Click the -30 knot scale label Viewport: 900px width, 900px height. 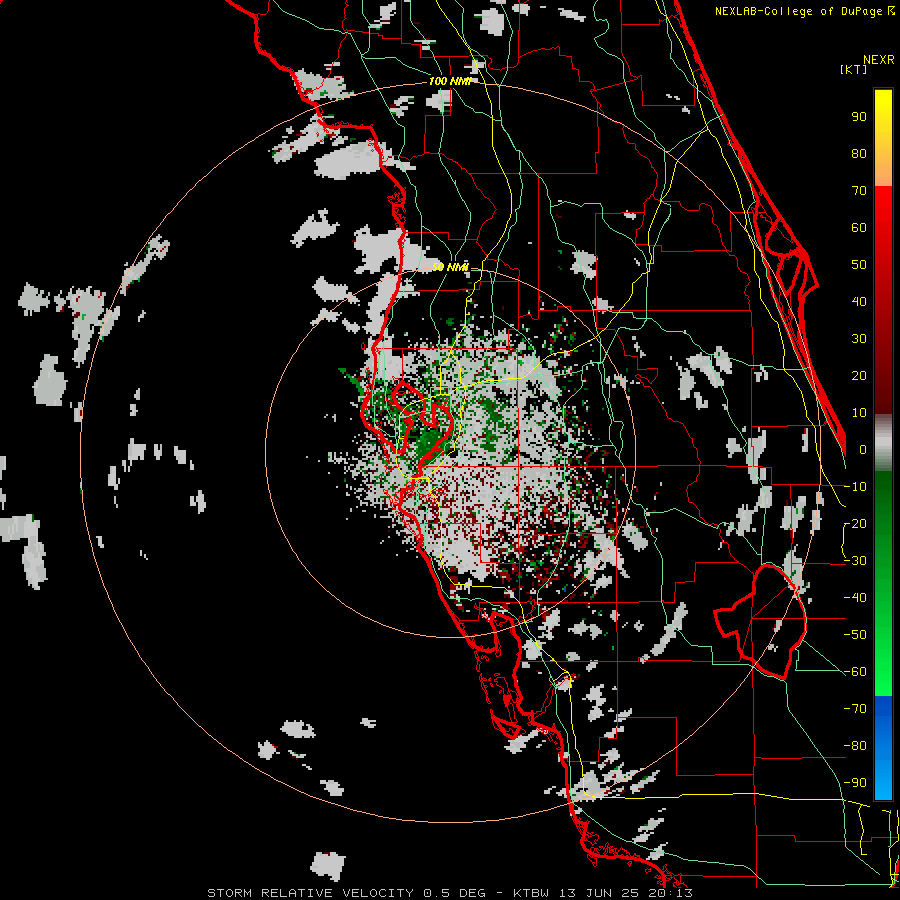[855, 561]
